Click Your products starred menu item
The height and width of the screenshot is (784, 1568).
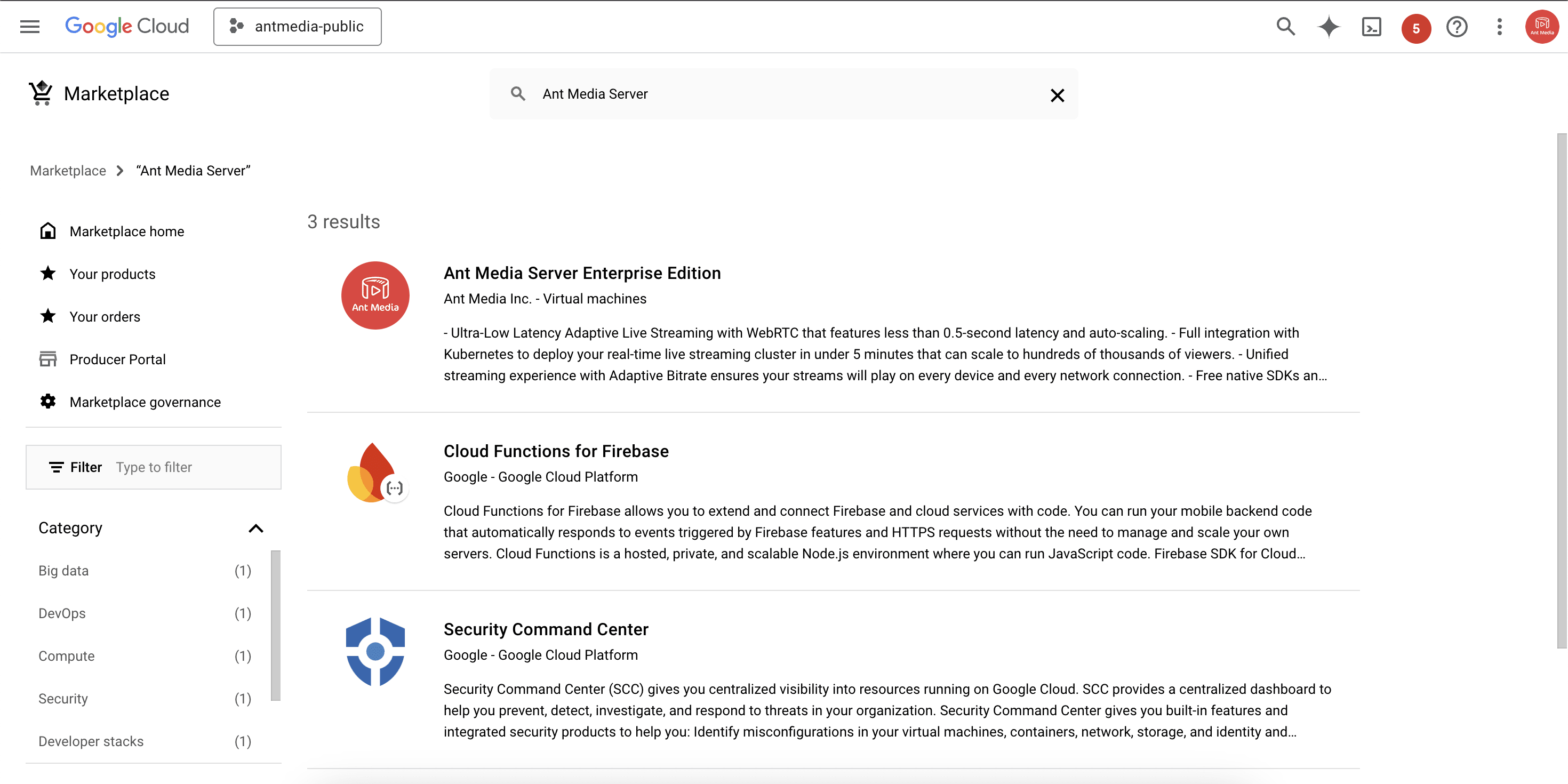point(112,273)
